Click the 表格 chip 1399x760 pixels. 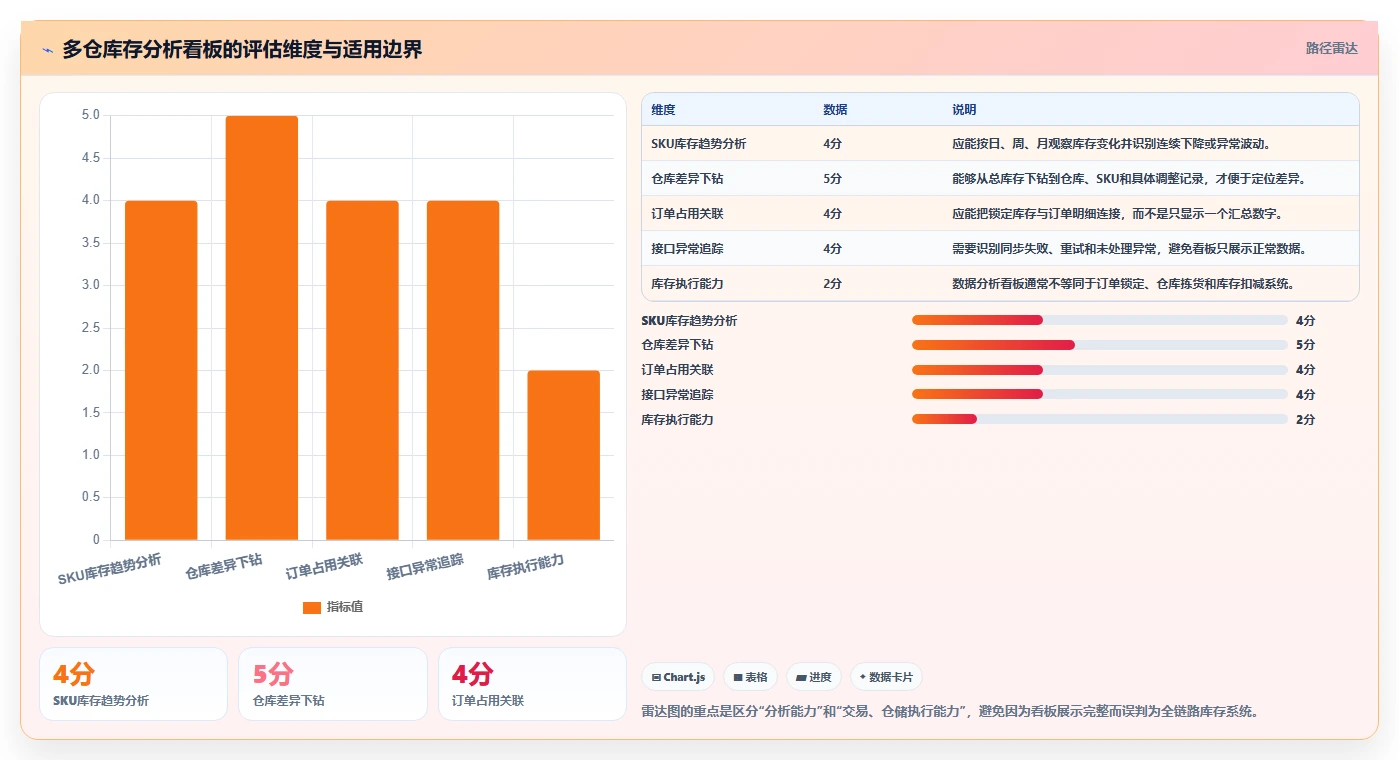click(750, 677)
